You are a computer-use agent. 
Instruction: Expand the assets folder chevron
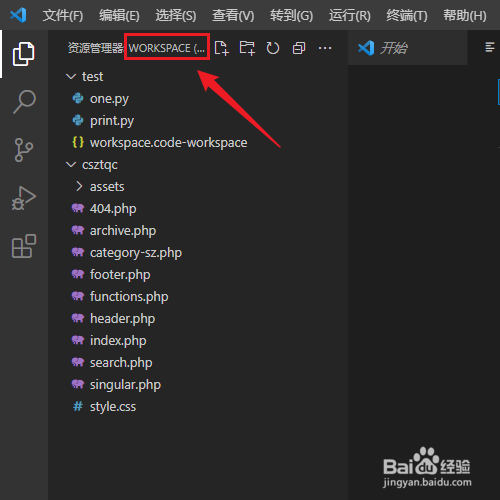click(79, 186)
